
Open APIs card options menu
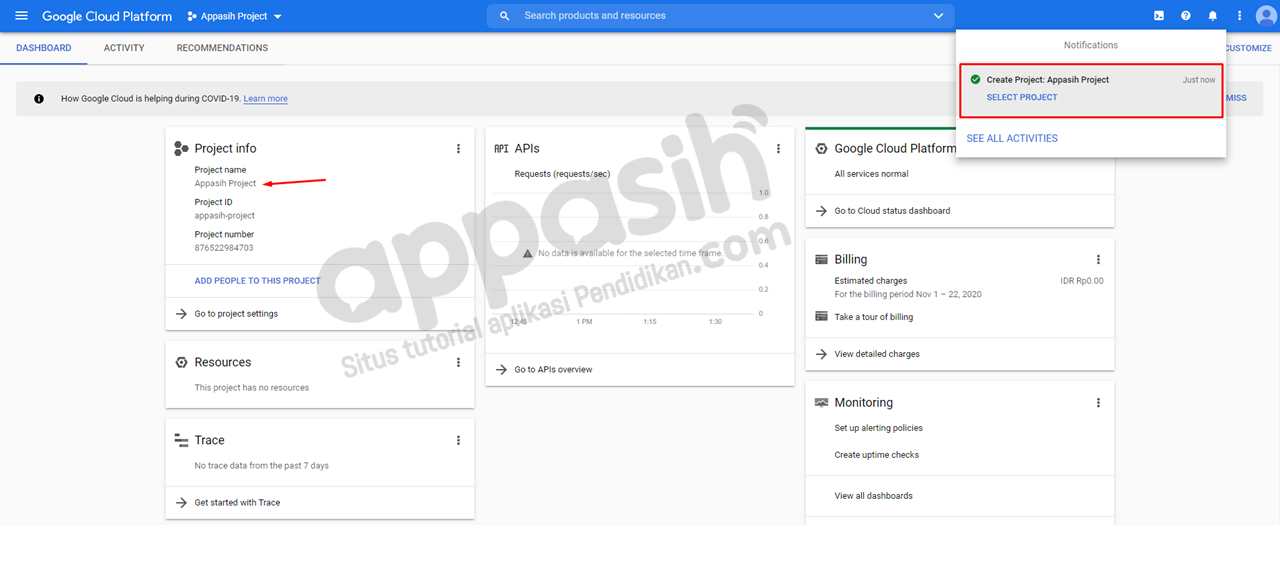click(x=778, y=148)
